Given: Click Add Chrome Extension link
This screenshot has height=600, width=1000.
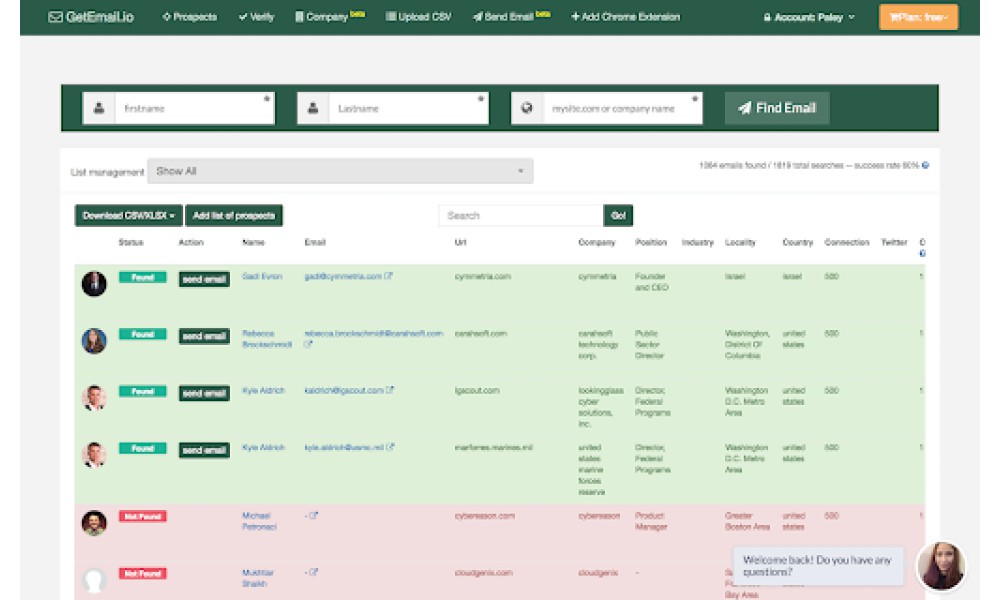Looking at the screenshot, I should pos(625,17).
